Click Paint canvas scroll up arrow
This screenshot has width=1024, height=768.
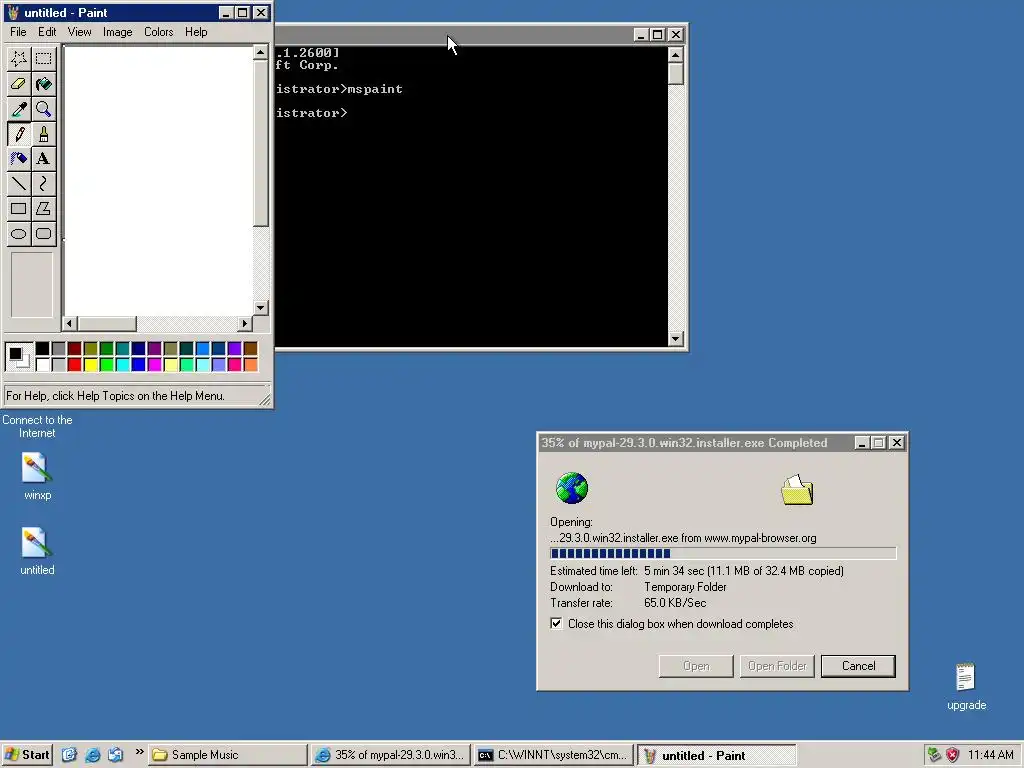point(261,52)
